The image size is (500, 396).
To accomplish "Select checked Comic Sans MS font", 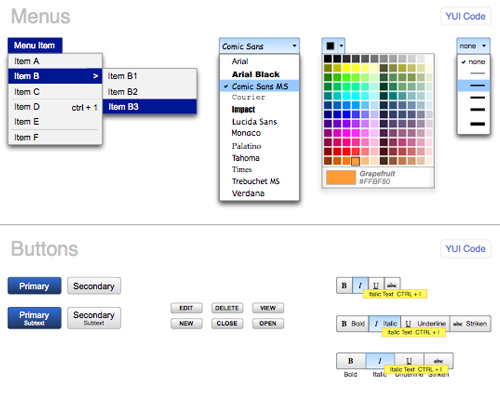I will click(259, 86).
